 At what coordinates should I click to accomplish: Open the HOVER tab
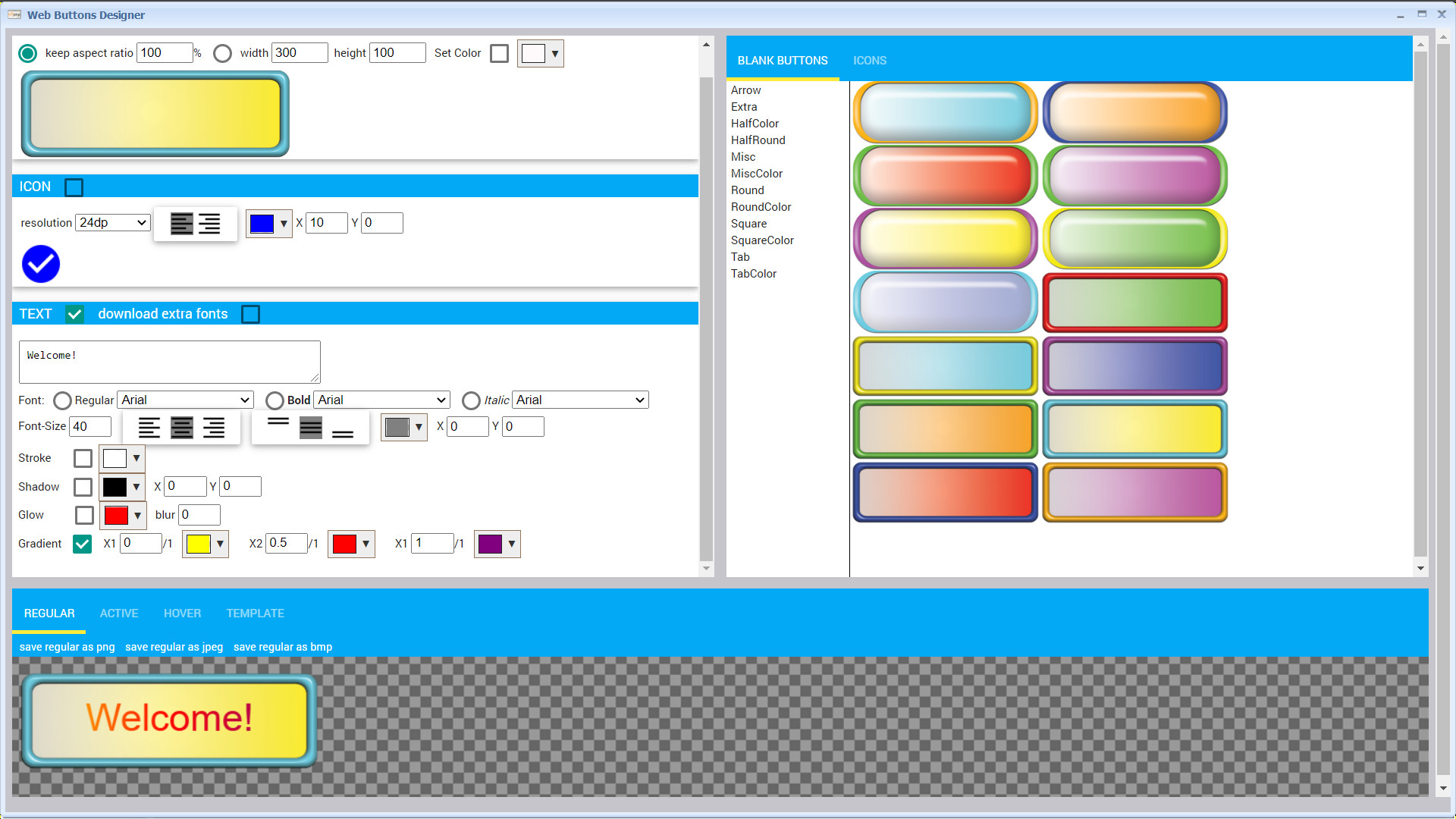(x=182, y=613)
